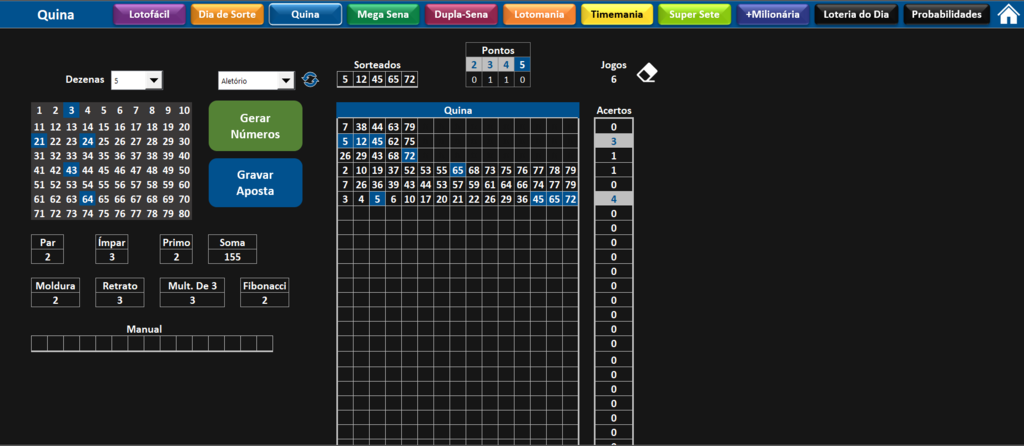This screenshot has width=1024, height=446.
Task: Click drawn number 5 in Sorteados
Action: [345, 80]
